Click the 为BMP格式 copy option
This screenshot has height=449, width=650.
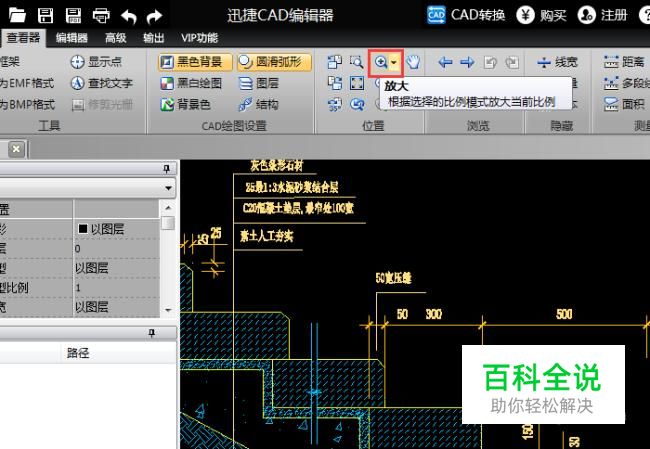click(27, 104)
